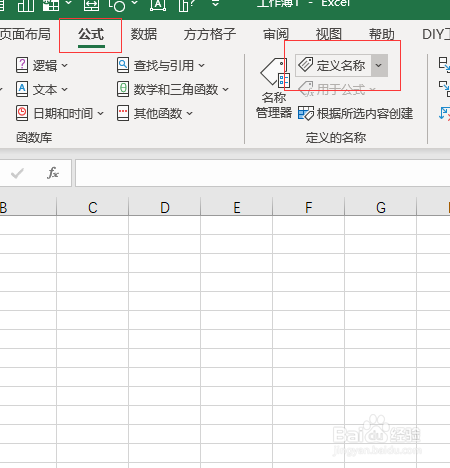Click the 逻辑 function book icon
This screenshot has height=468, width=450.
tap(22, 65)
